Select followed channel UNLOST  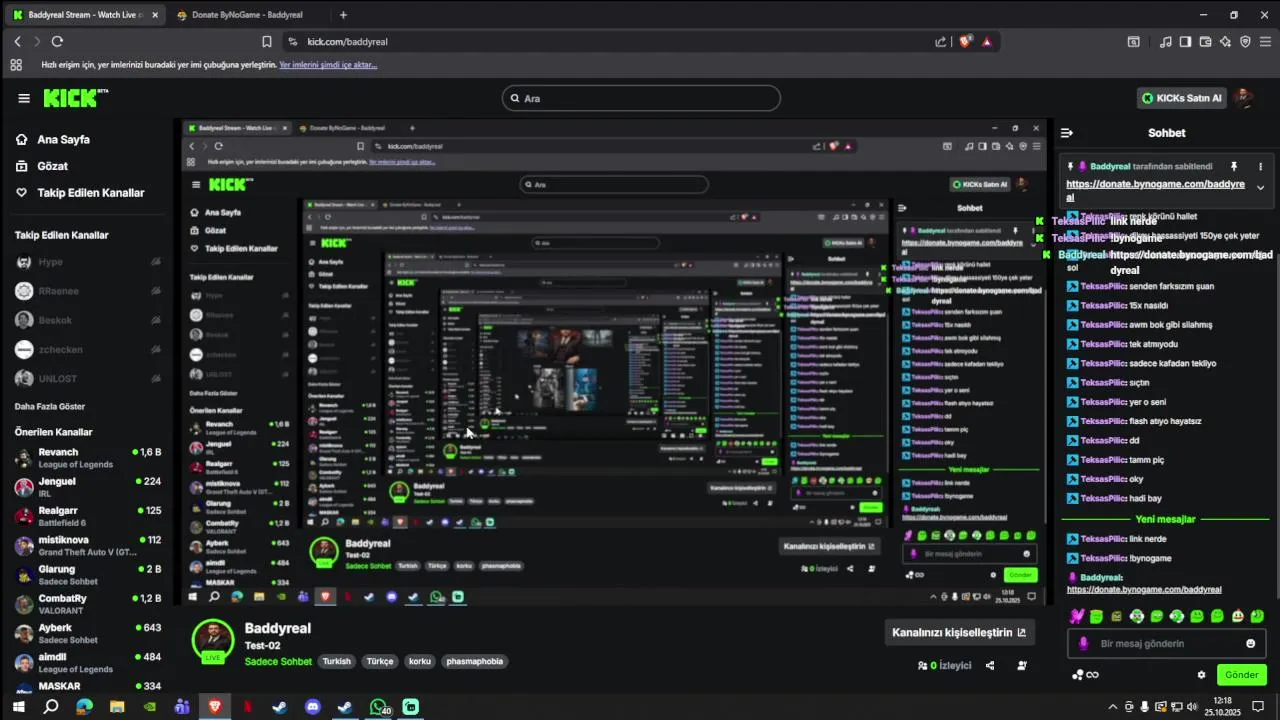pyautogui.click(x=88, y=378)
